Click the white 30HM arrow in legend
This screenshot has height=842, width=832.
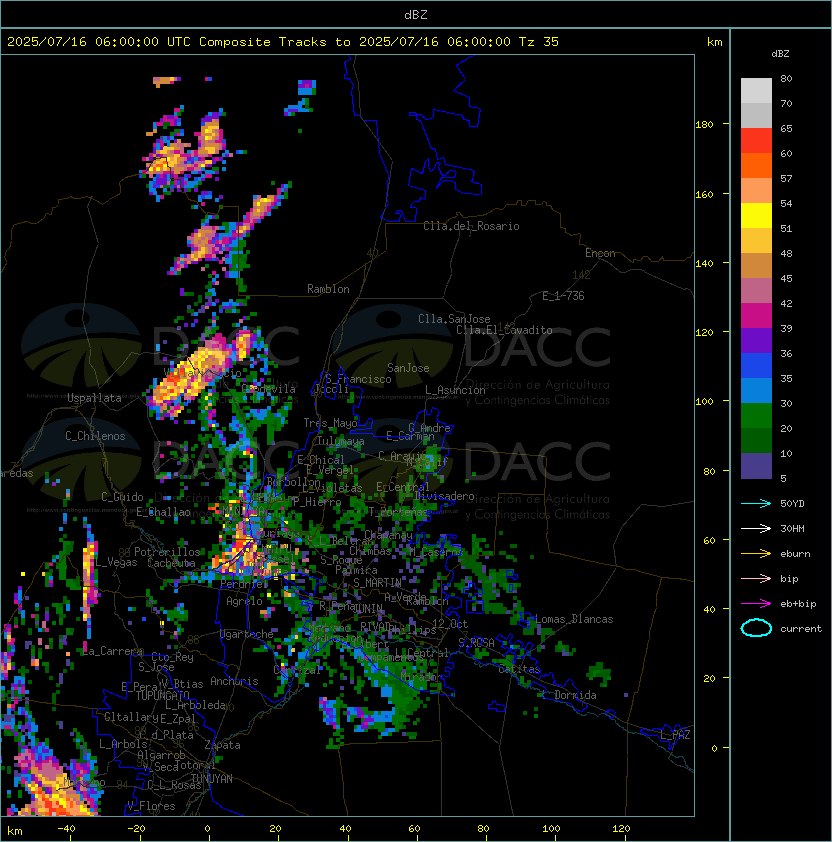tap(756, 528)
